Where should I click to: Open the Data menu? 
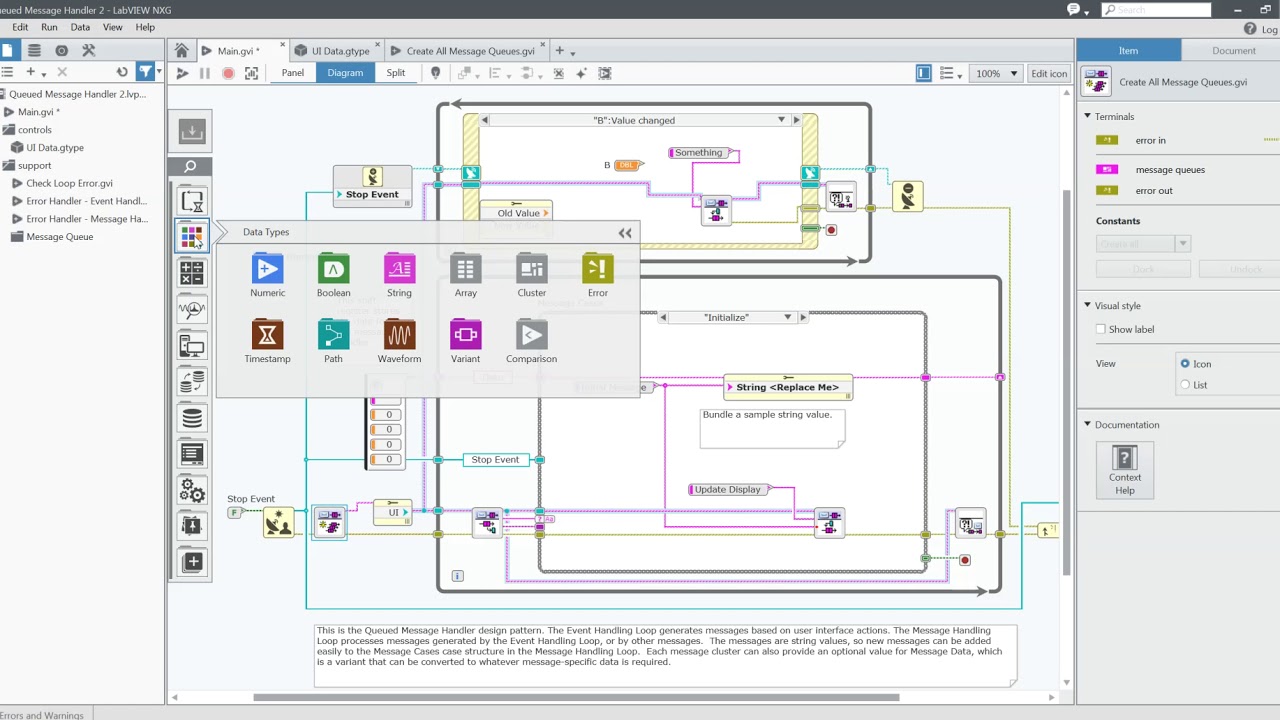click(80, 27)
